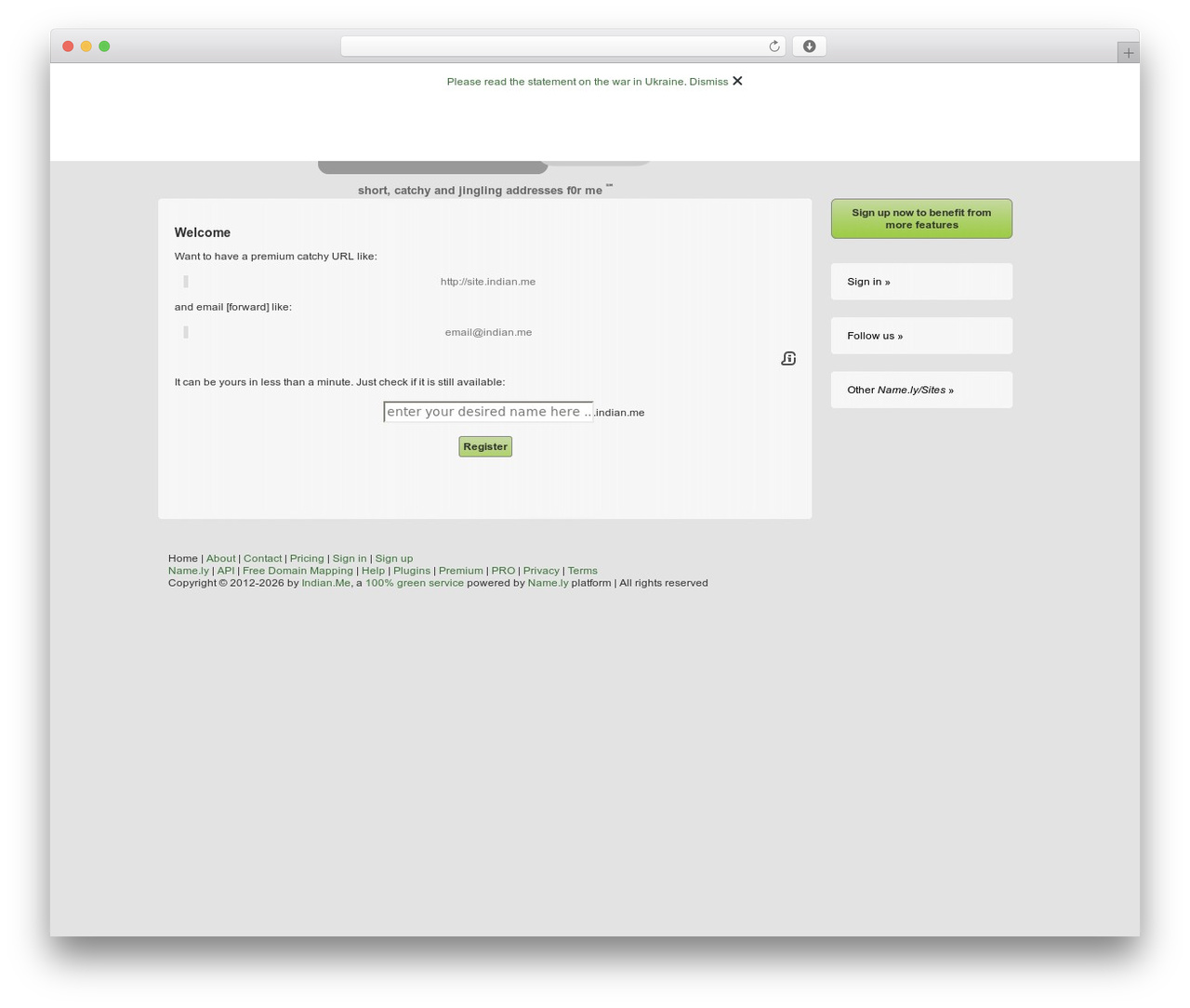Click the info icon in Welcome panel

788,359
